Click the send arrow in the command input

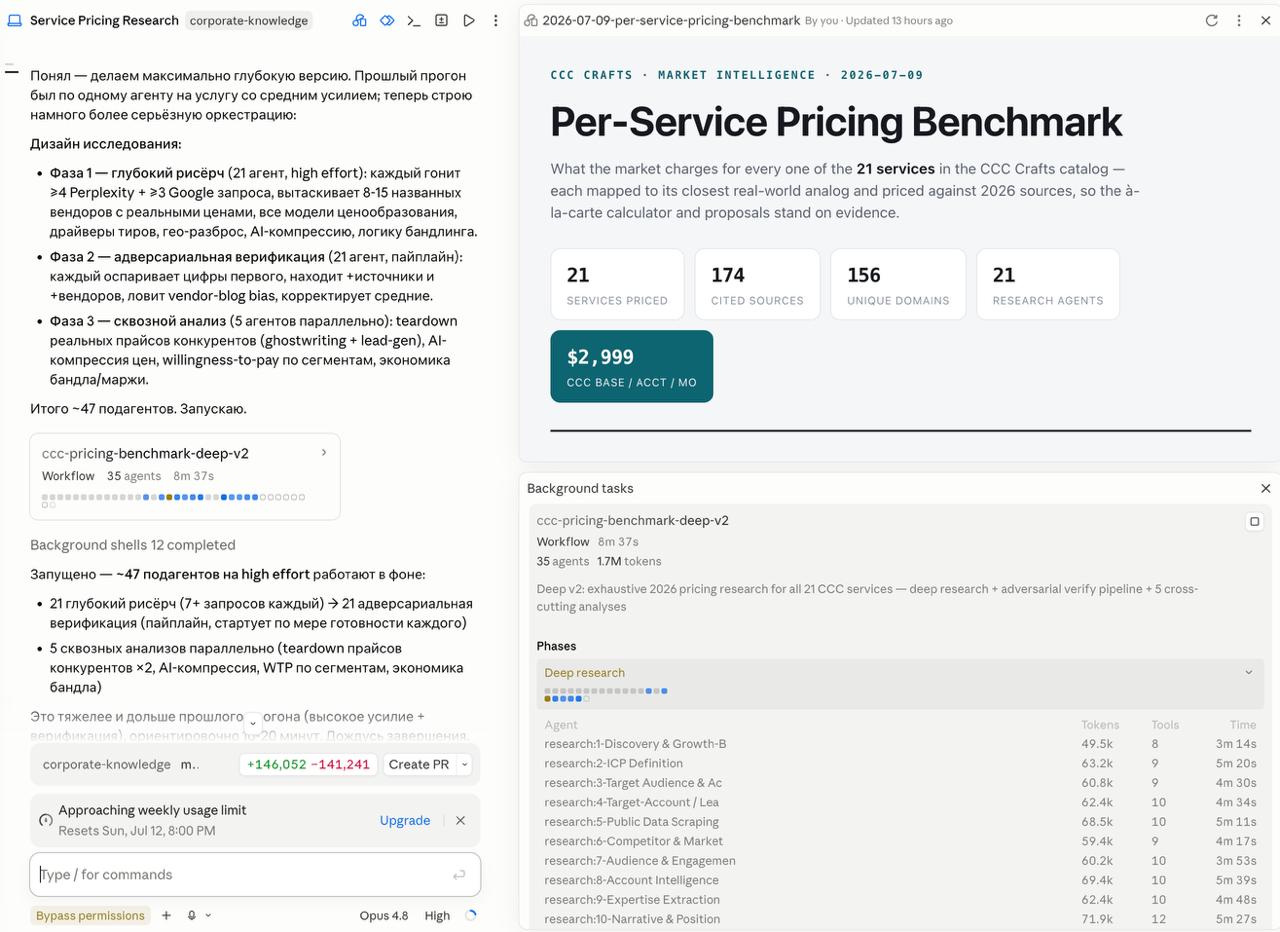pos(459,875)
